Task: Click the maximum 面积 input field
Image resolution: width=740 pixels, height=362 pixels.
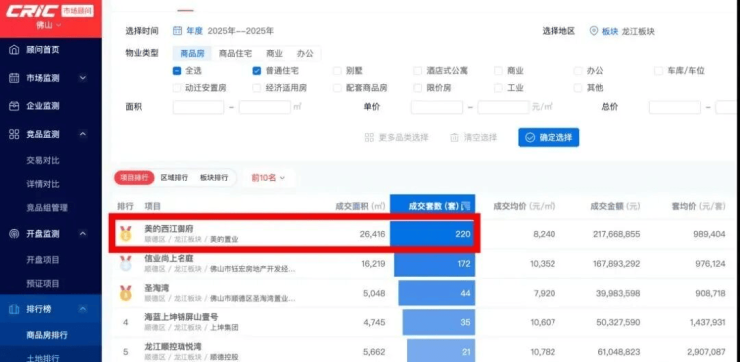Action: click(265, 107)
